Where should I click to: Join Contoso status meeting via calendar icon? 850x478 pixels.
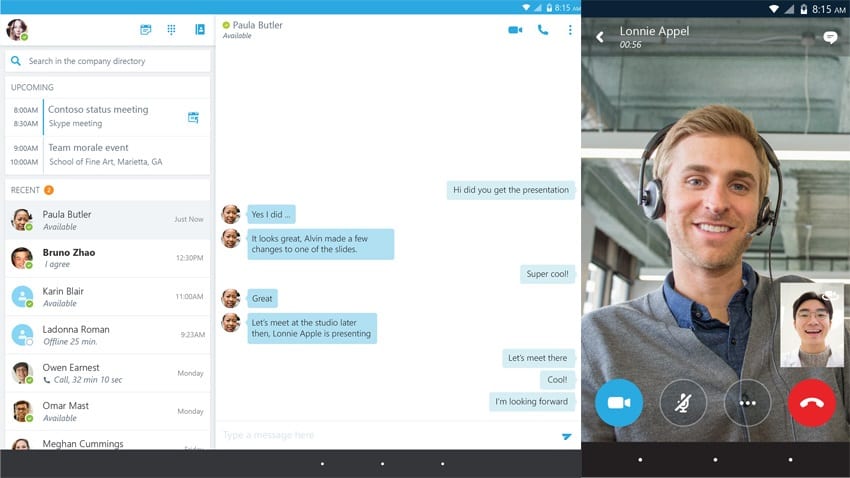(193, 117)
